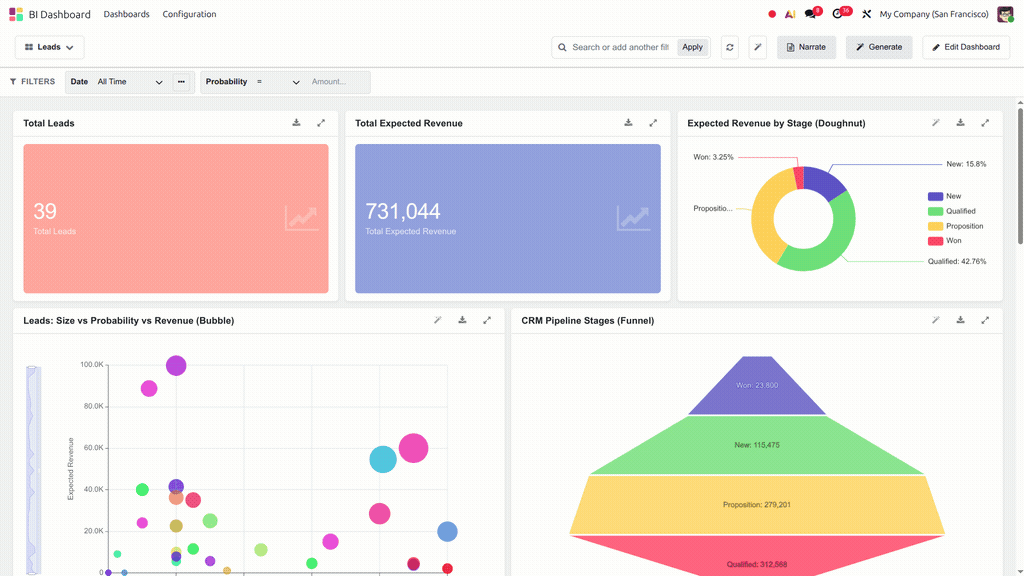This screenshot has height=576, width=1024.
Task: Click the 'Qualified: 42.76%' doughnut label
Action: pyautogui.click(x=957, y=261)
